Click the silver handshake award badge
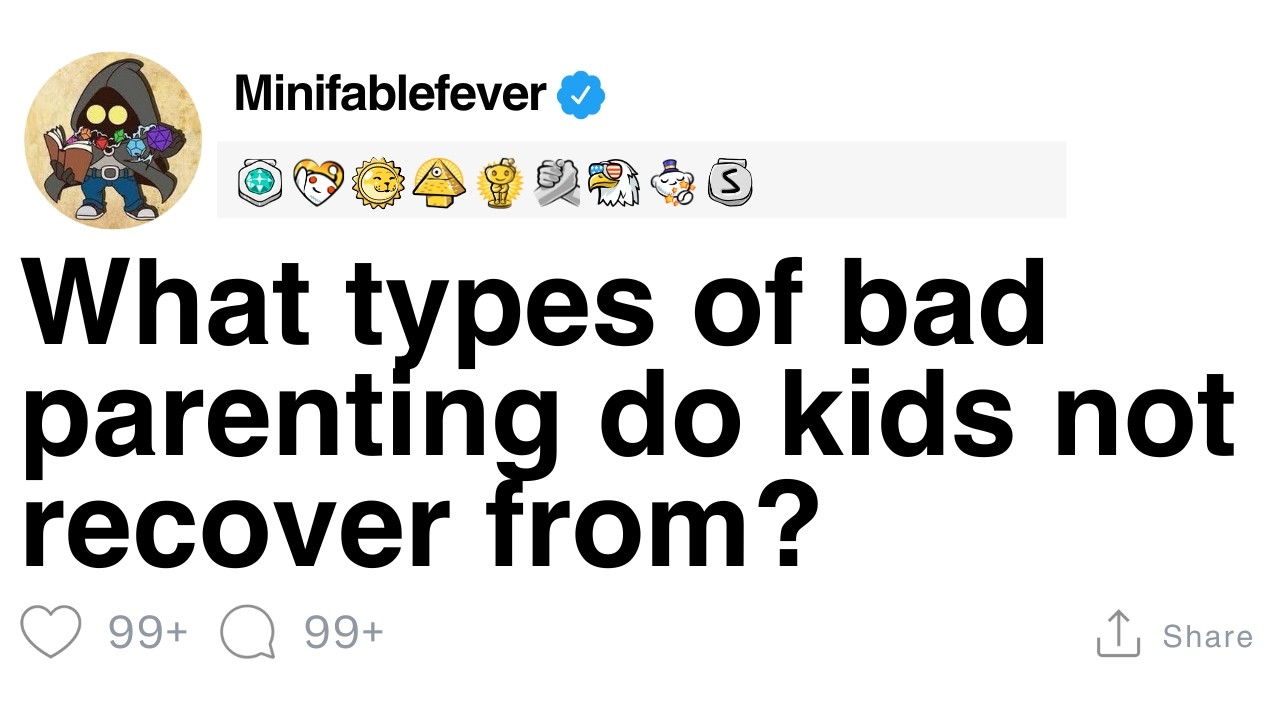This screenshot has width=1280, height=720. 557,182
